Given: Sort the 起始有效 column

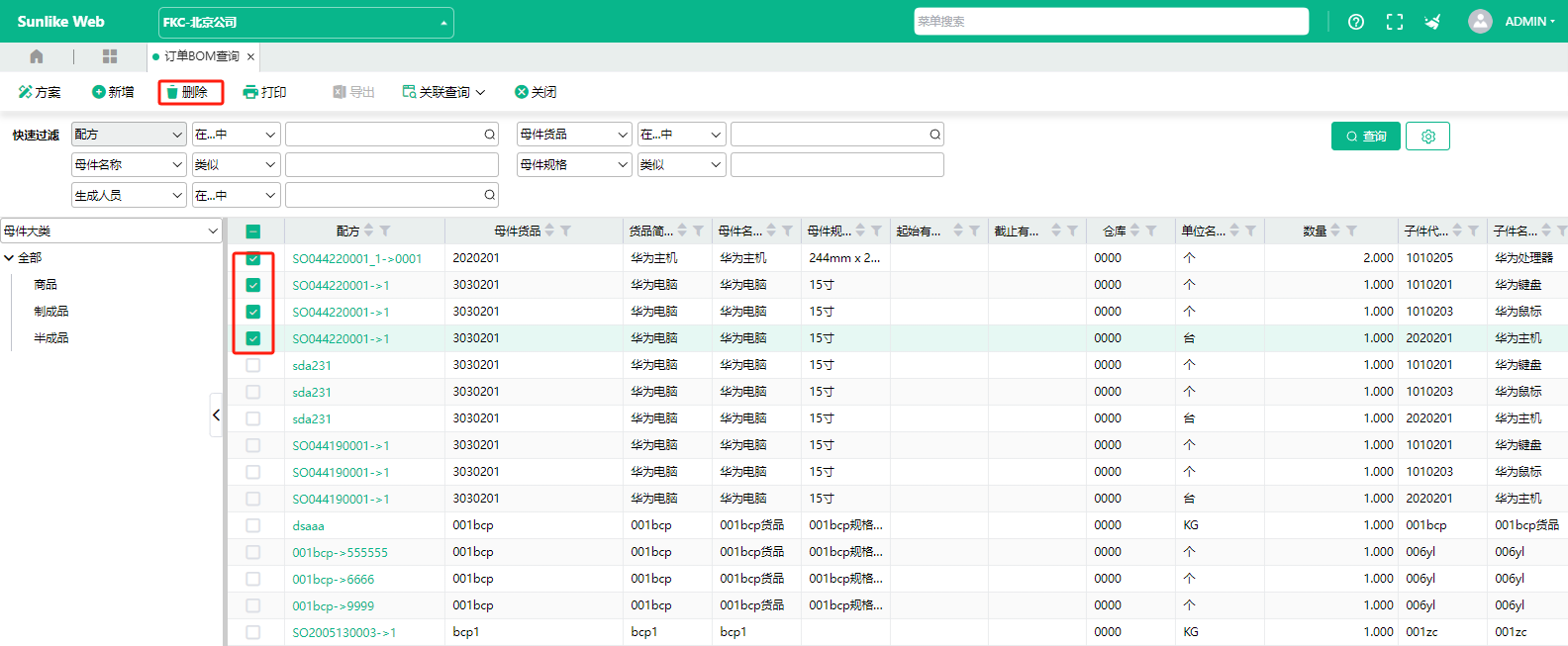Looking at the screenshot, I should click(958, 231).
